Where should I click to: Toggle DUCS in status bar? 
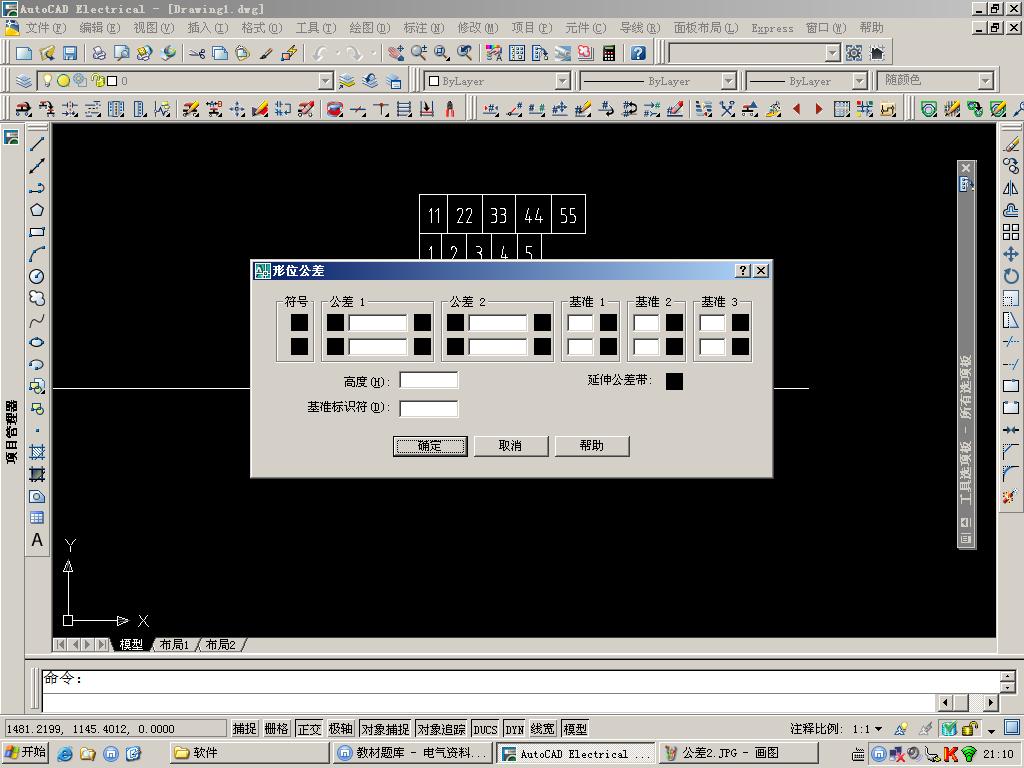(485, 728)
